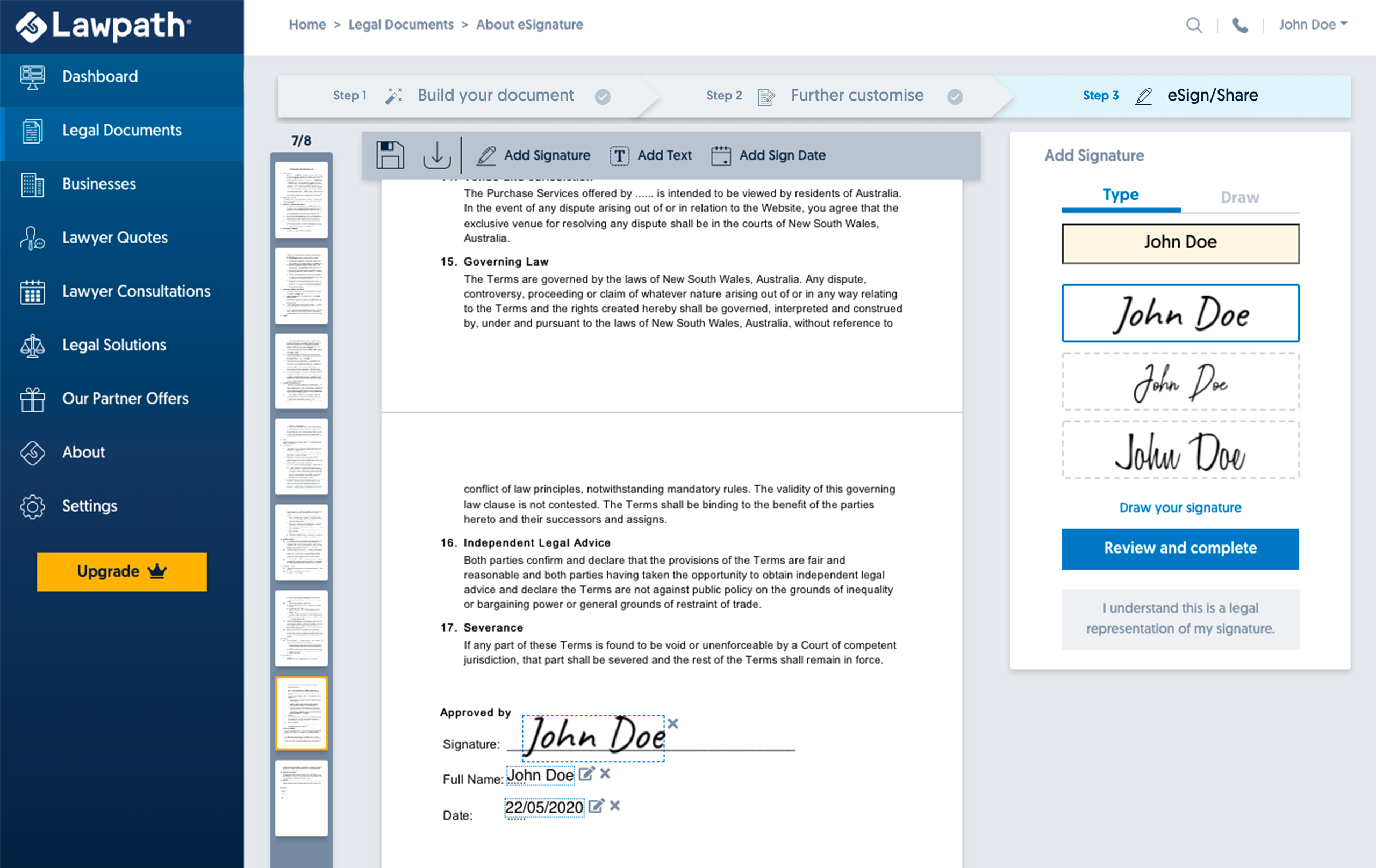Click the 22/05/2020 date text box
The image size is (1376, 868).
pos(544,807)
